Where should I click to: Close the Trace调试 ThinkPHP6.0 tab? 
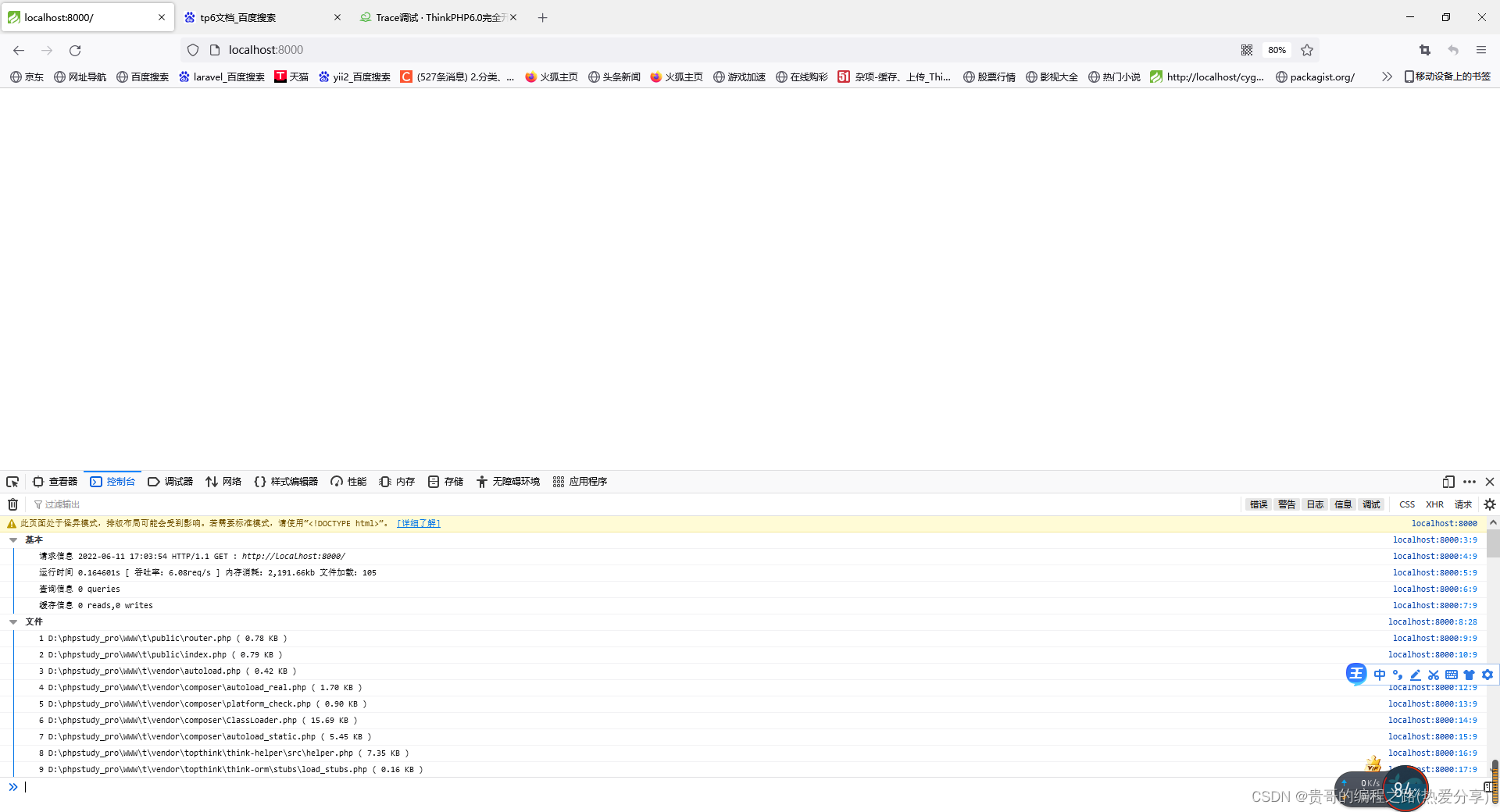[x=513, y=17]
